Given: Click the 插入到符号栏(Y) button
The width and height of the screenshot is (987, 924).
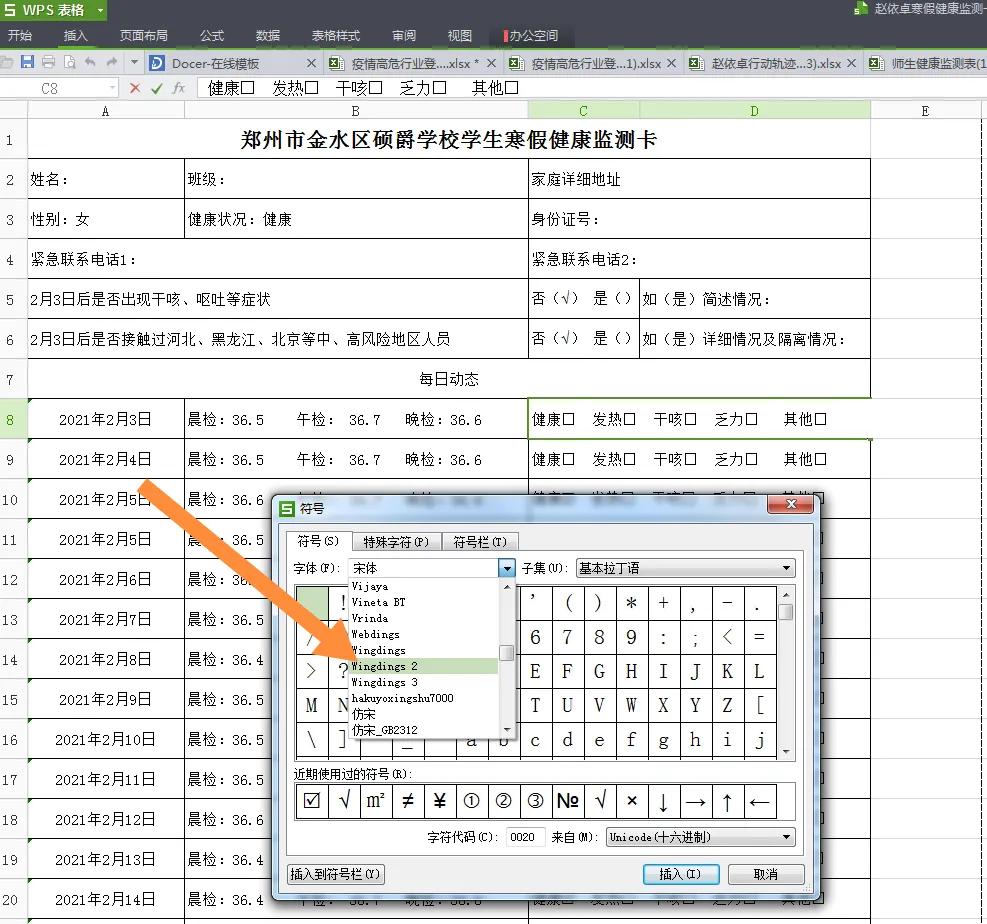Looking at the screenshot, I should 336,874.
